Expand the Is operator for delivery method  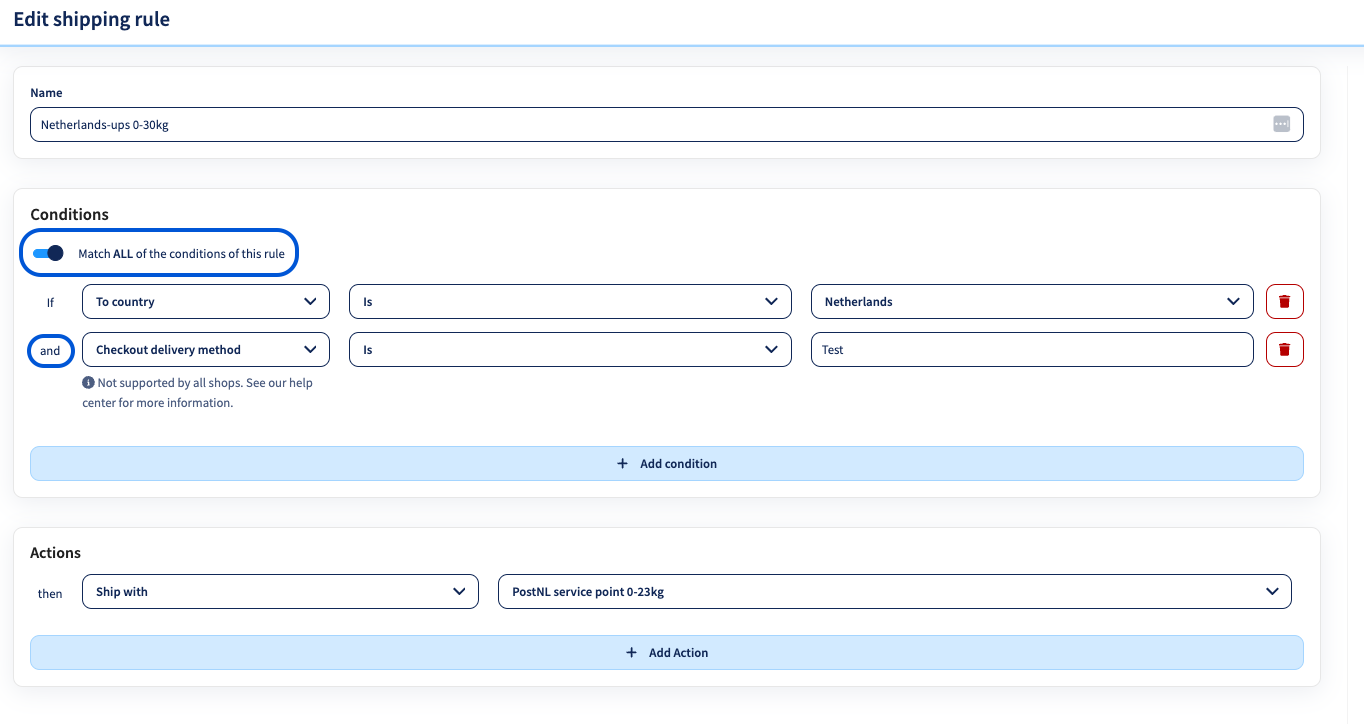pos(570,349)
